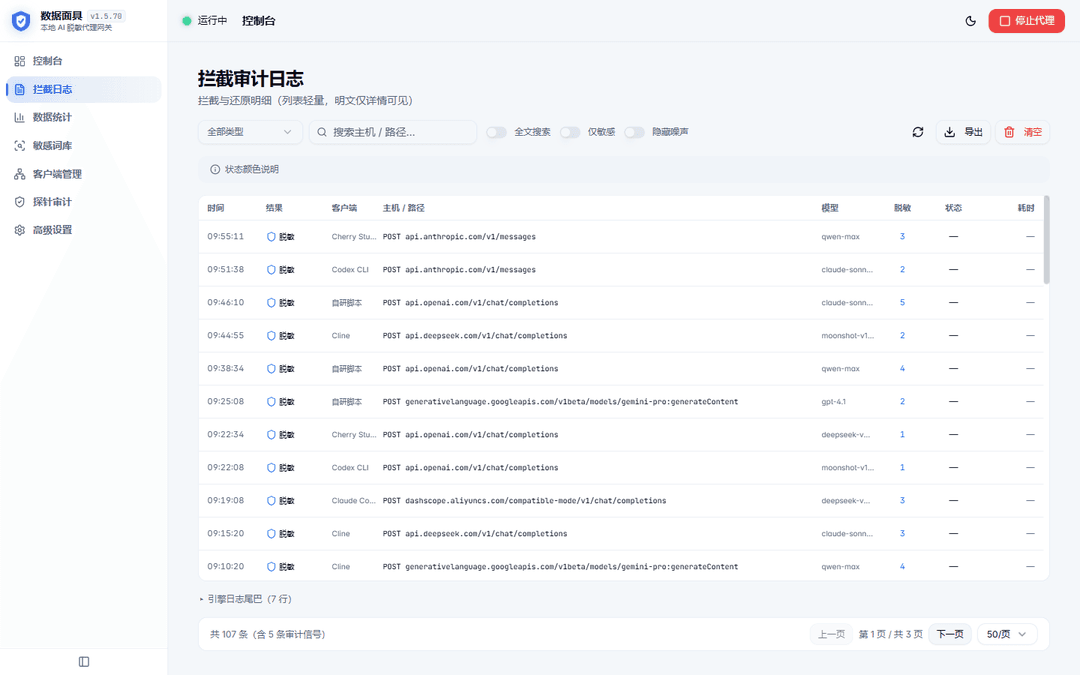This screenshot has width=1080, height=675.
Task: Click the shield icon in 09:22:34 row
Action: point(271,435)
